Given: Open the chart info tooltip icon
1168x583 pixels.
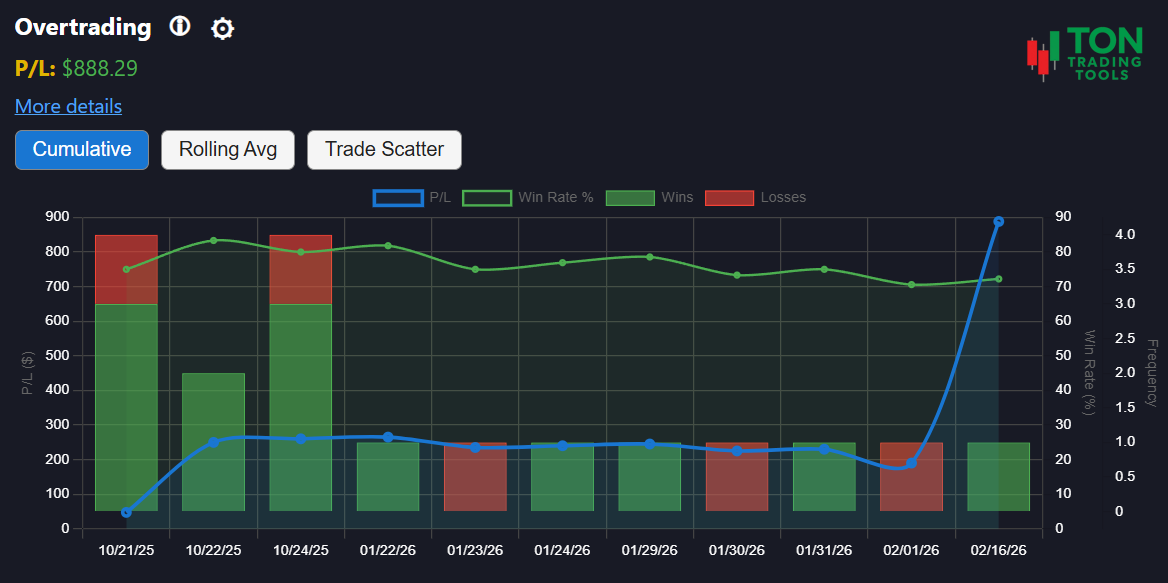Looking at the screenshot, I should [x=180, y=27].
